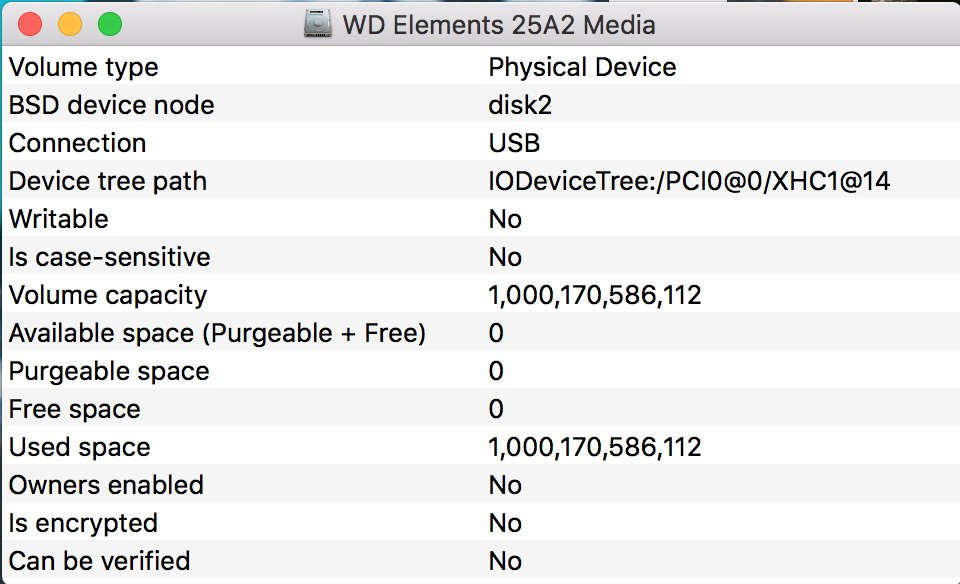The width and height of the screenshot is (960, 584).
Task: Click the green zoom window button
Action: pyautogui.click(x=110, y=24)
